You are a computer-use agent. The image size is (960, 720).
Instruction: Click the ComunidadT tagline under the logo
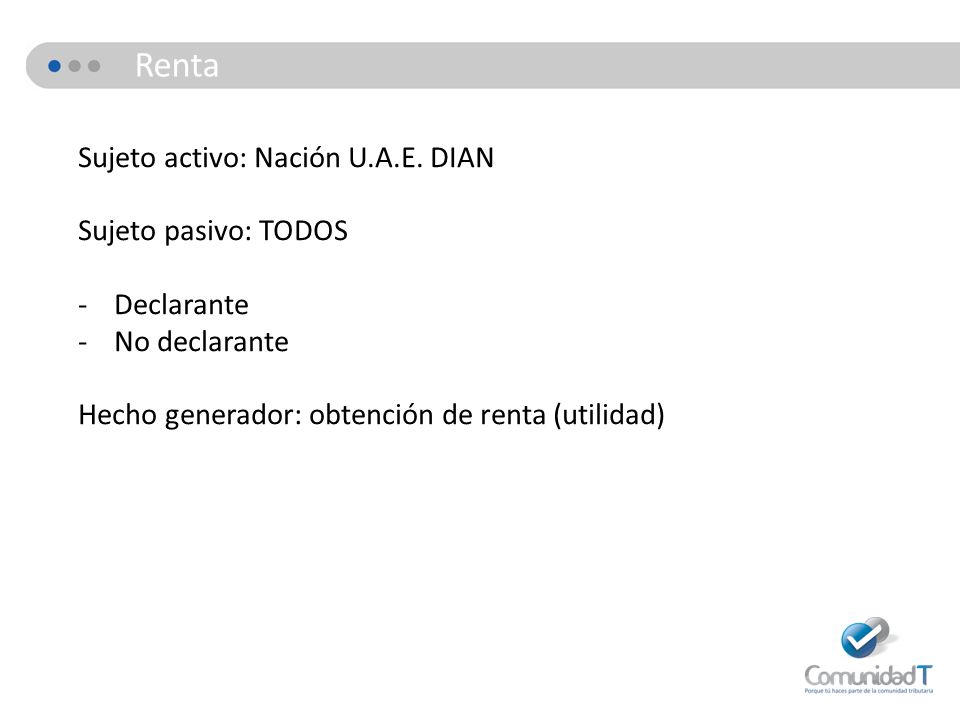tap(869, 691)
